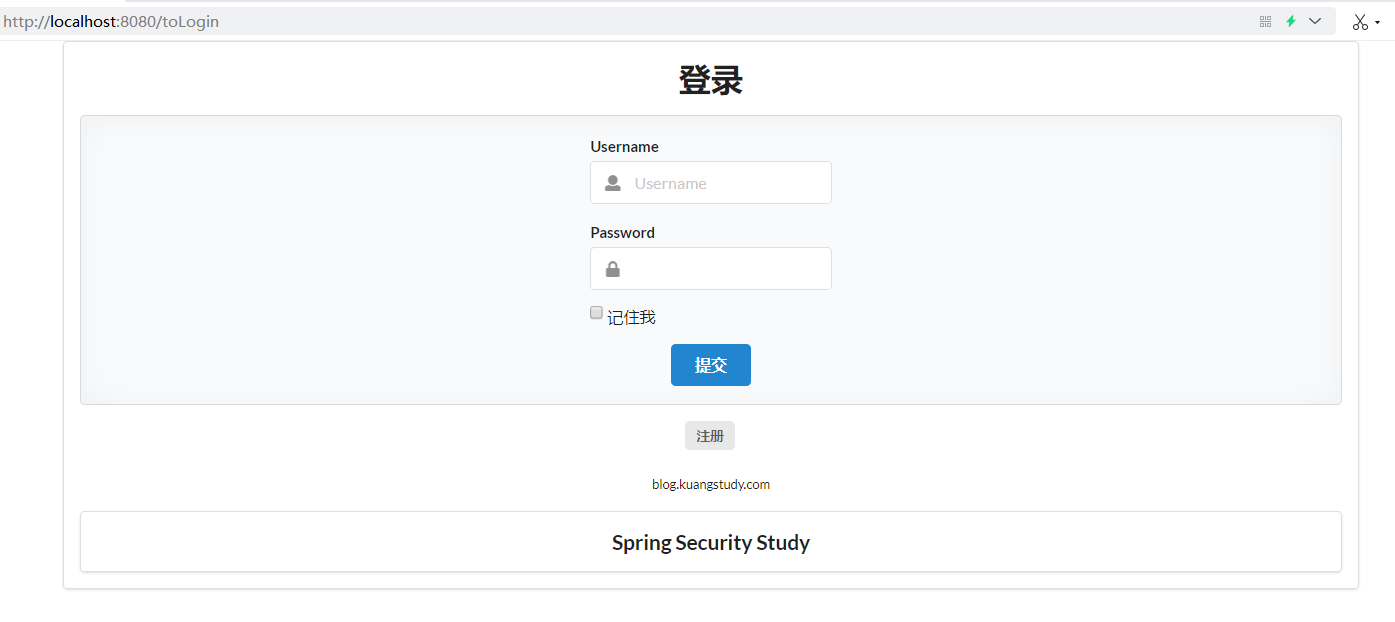
Task: Click the 记住我 label text
Action: click(x=631, y=318)
